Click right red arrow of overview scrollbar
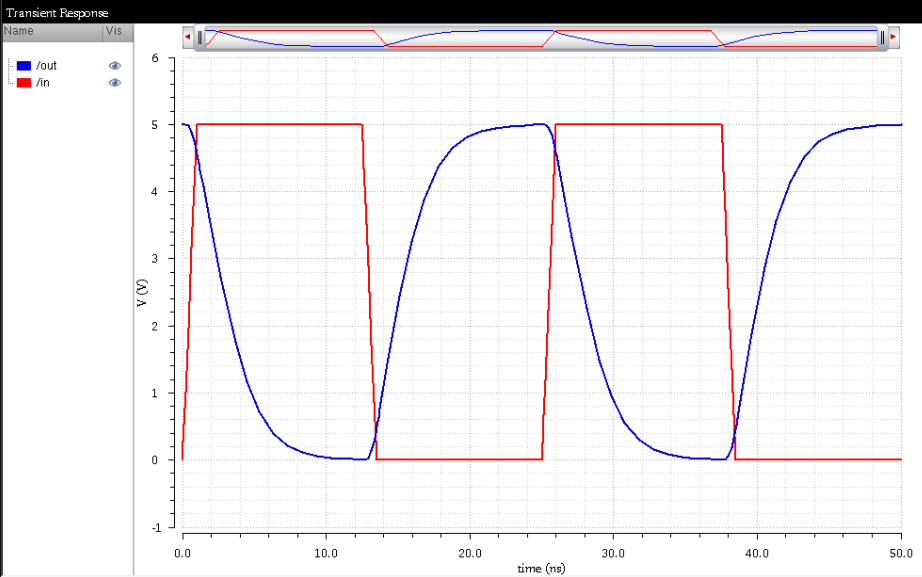This screenshot has height=577, width=922. click(893, 37)
